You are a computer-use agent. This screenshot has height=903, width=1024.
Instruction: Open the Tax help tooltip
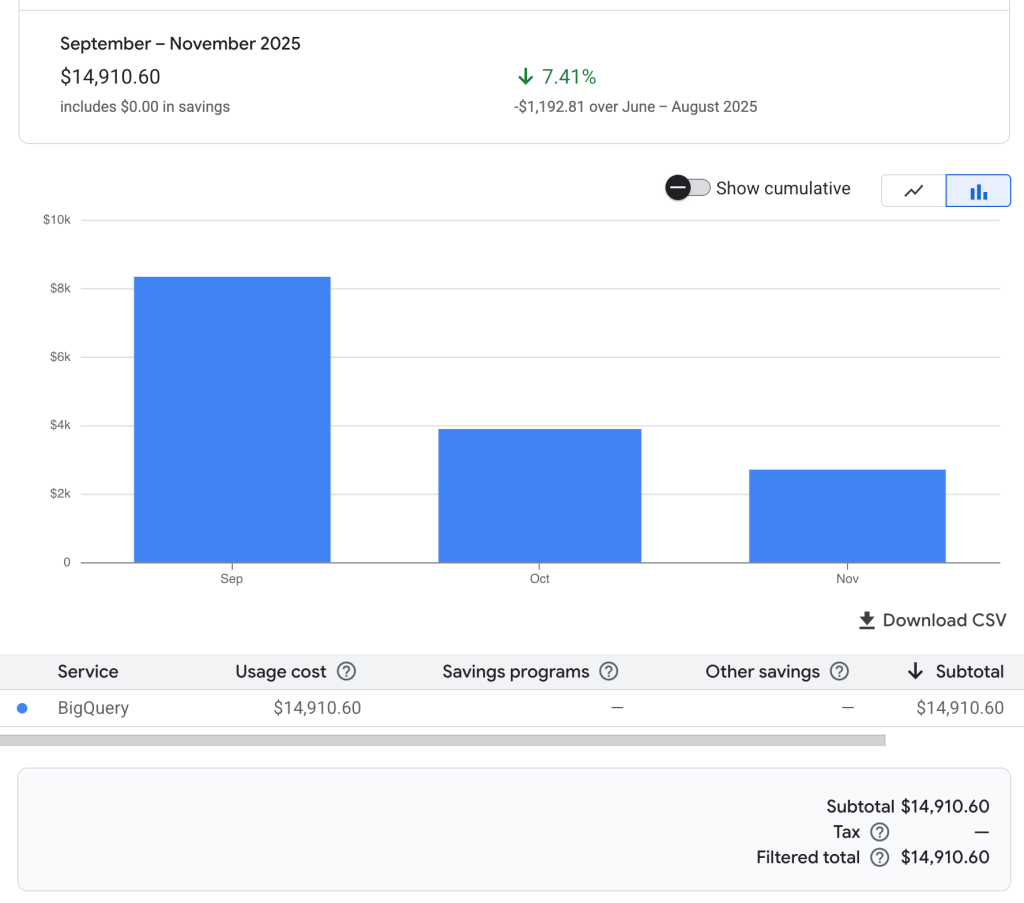[879, 832]
